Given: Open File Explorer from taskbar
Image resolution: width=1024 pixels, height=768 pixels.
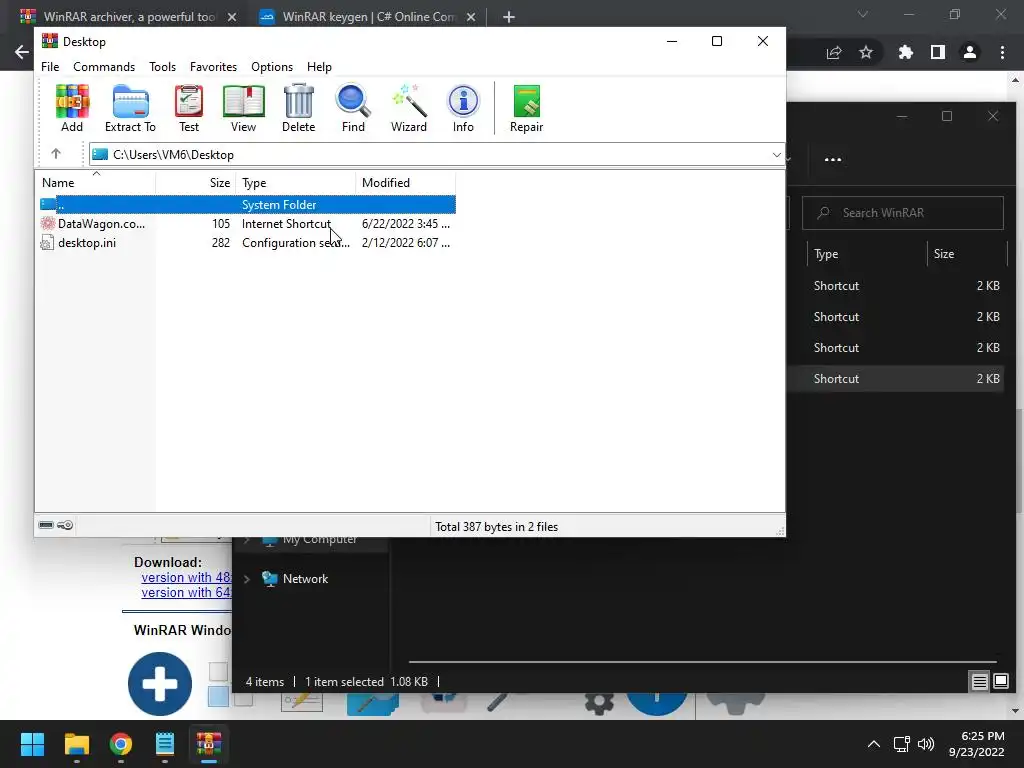Looking at the screenshot, I should [76, 744].
